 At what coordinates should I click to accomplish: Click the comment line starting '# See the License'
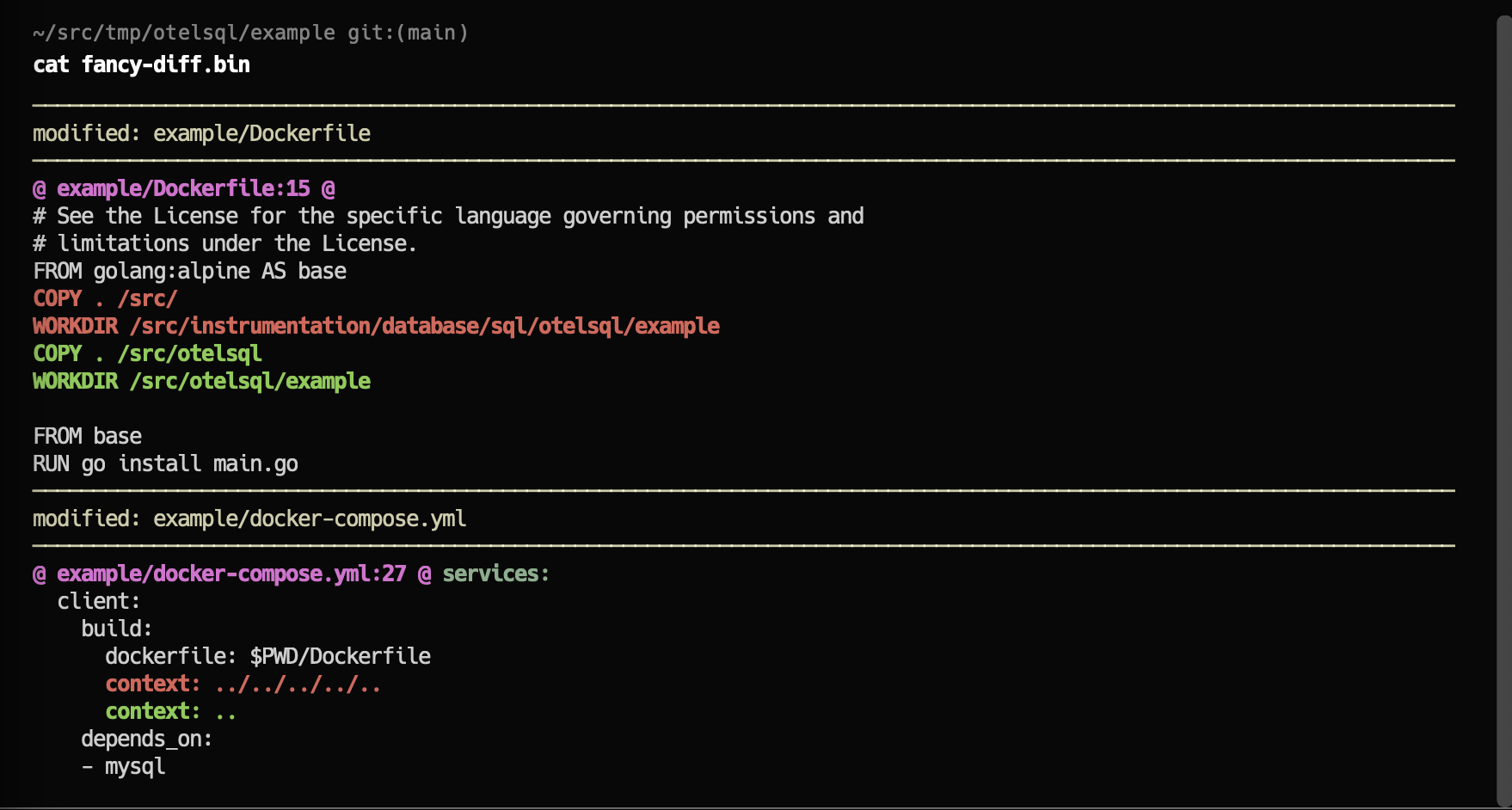pos(448,216)
